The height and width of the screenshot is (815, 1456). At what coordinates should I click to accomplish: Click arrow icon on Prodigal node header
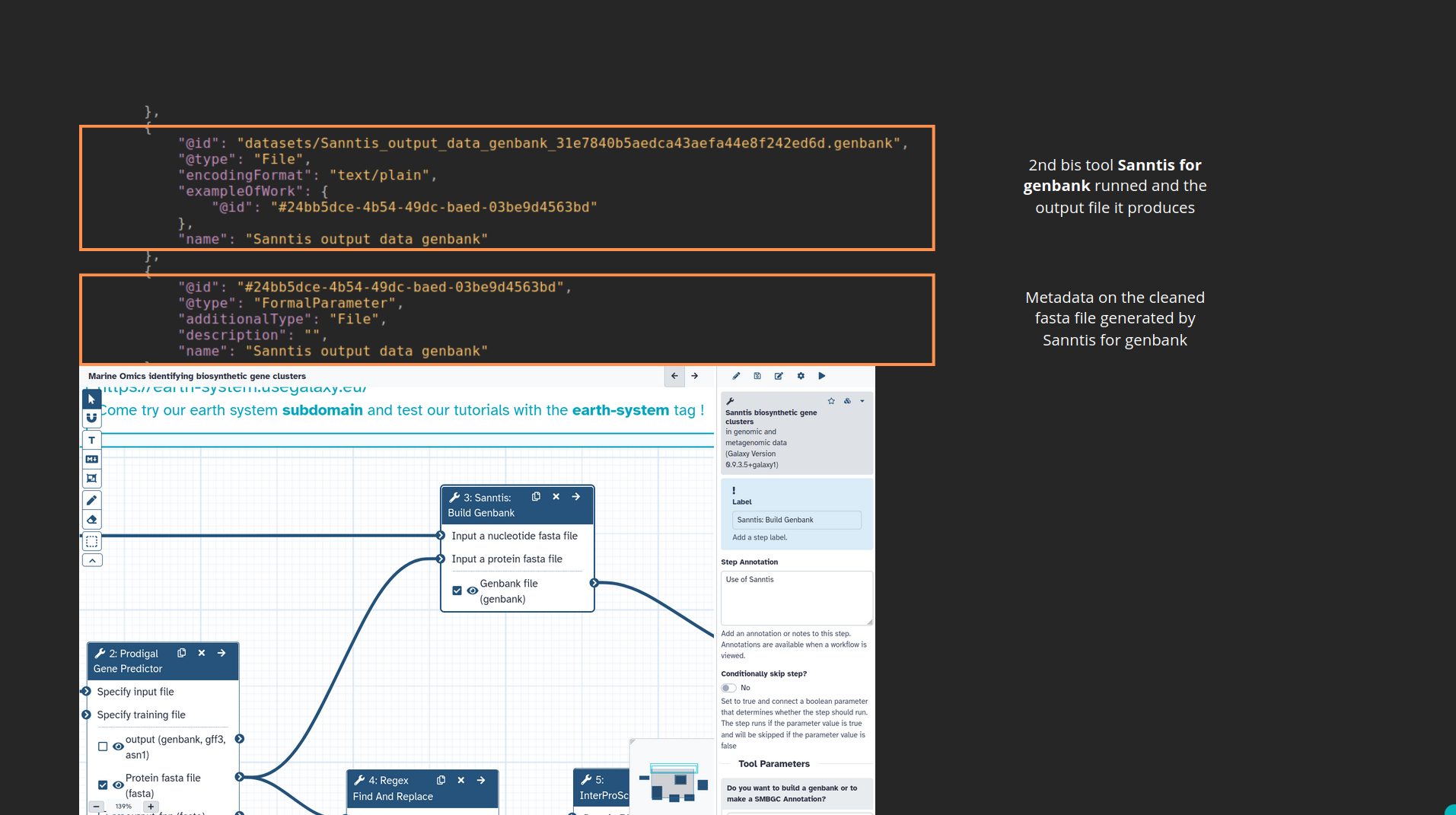(221, 653)
